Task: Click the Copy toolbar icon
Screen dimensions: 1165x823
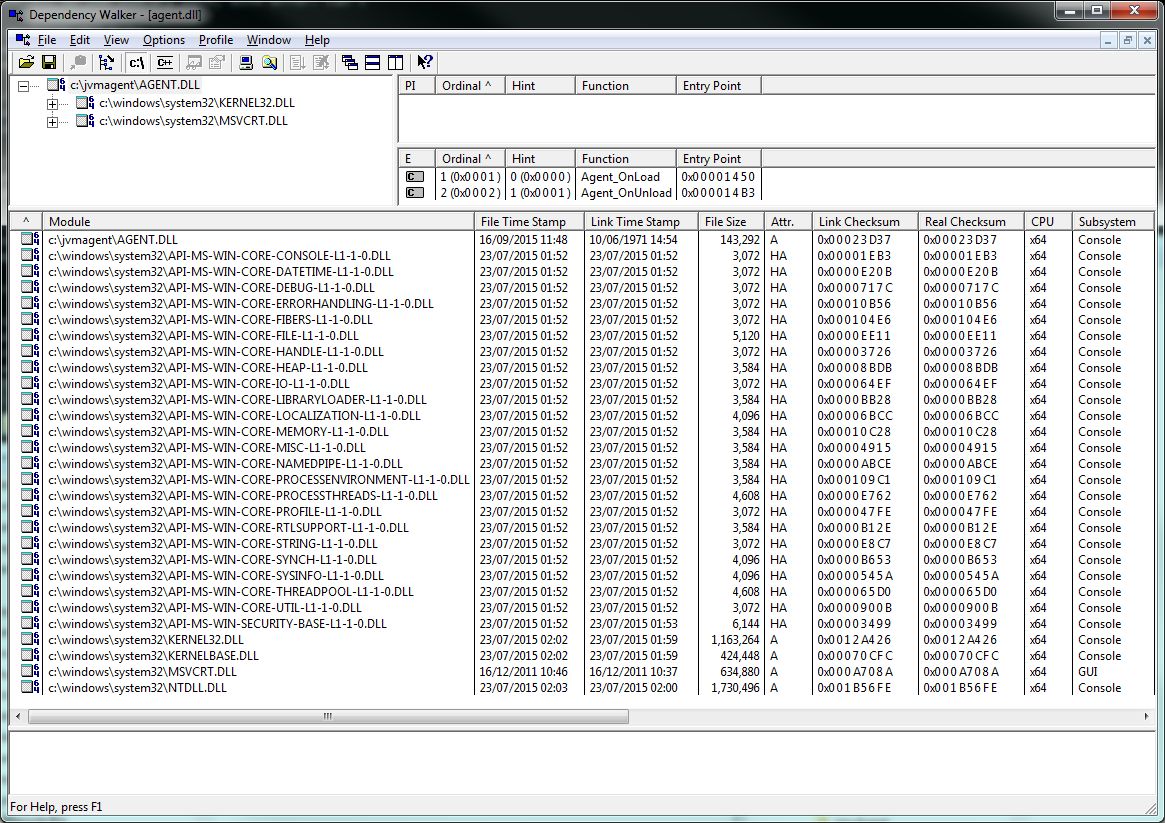Action: coord(78,62)
